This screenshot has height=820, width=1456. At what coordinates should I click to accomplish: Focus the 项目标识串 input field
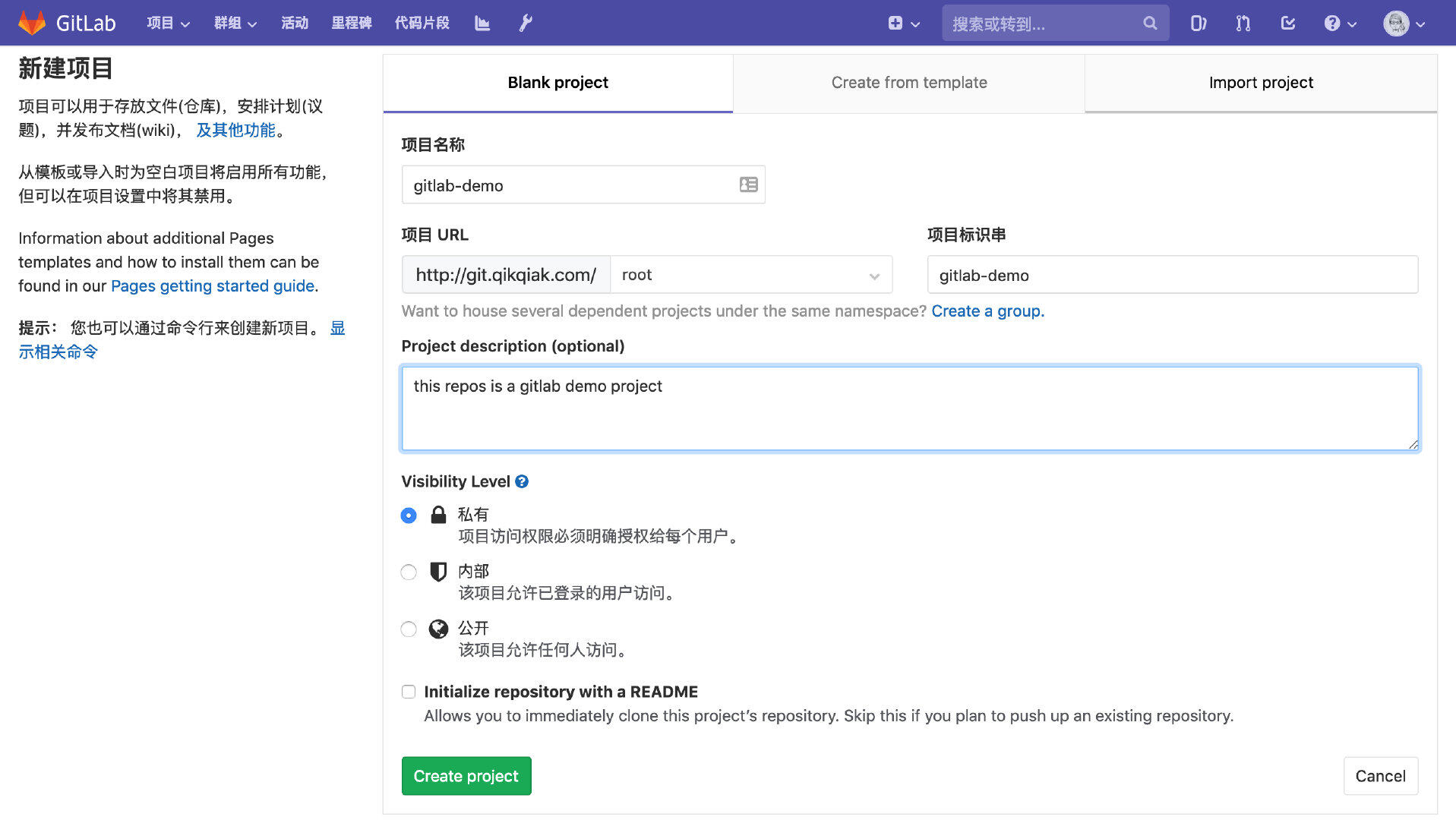pos(1172,275)
